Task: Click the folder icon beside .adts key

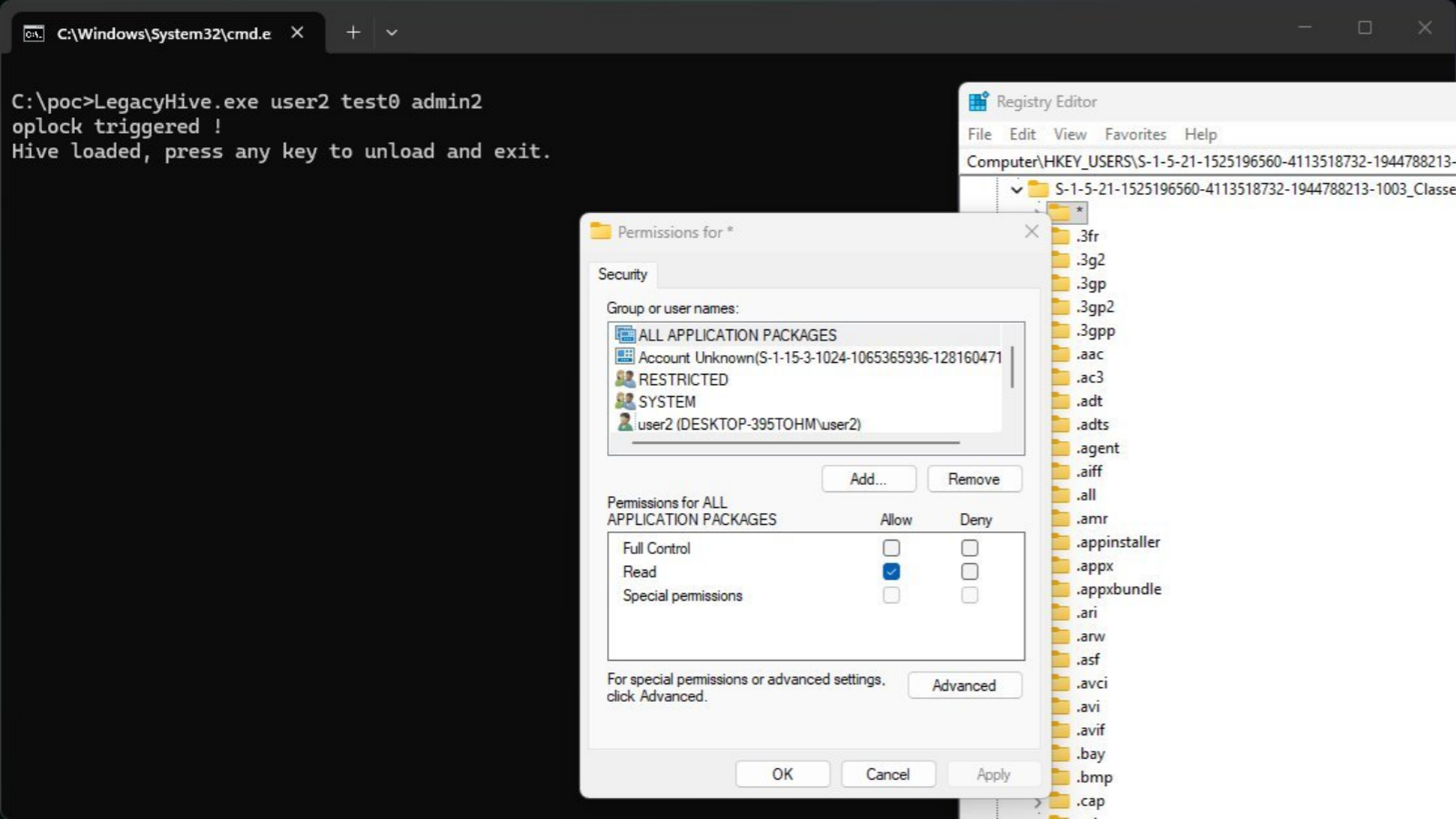Action: (1061, 424)
